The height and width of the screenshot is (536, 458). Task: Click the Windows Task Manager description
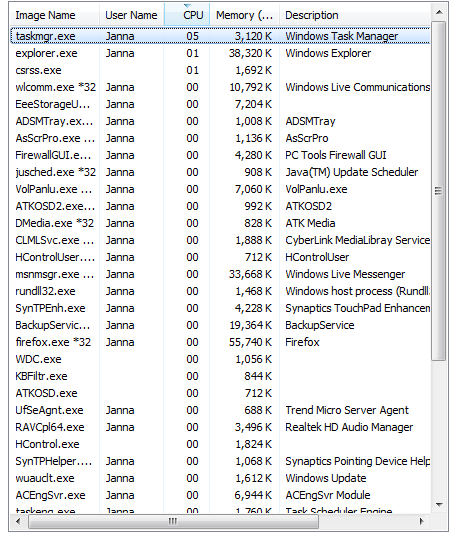pos(342,36)
